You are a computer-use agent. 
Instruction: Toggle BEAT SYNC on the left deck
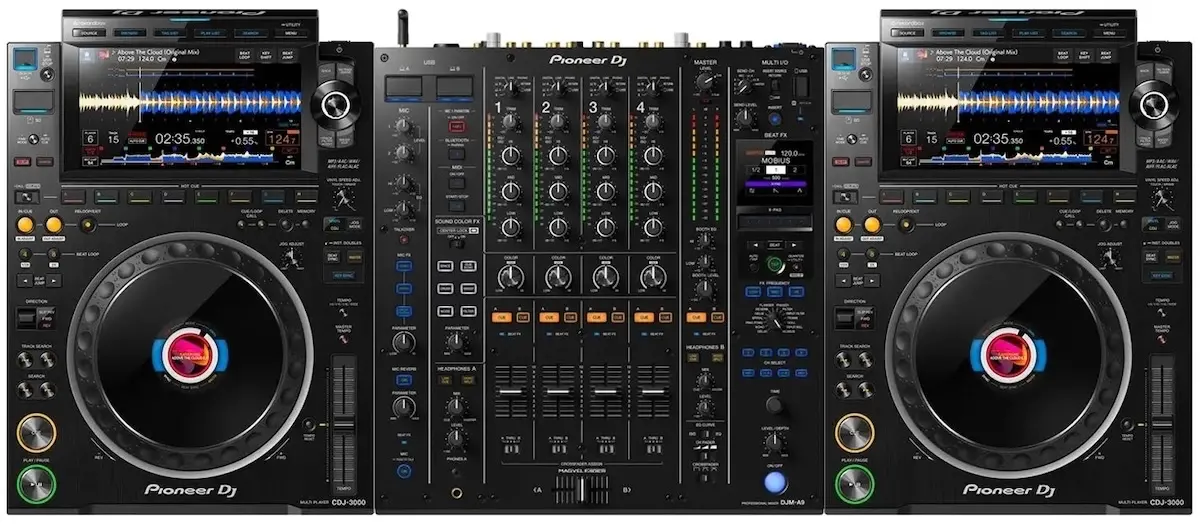point(332,256)
